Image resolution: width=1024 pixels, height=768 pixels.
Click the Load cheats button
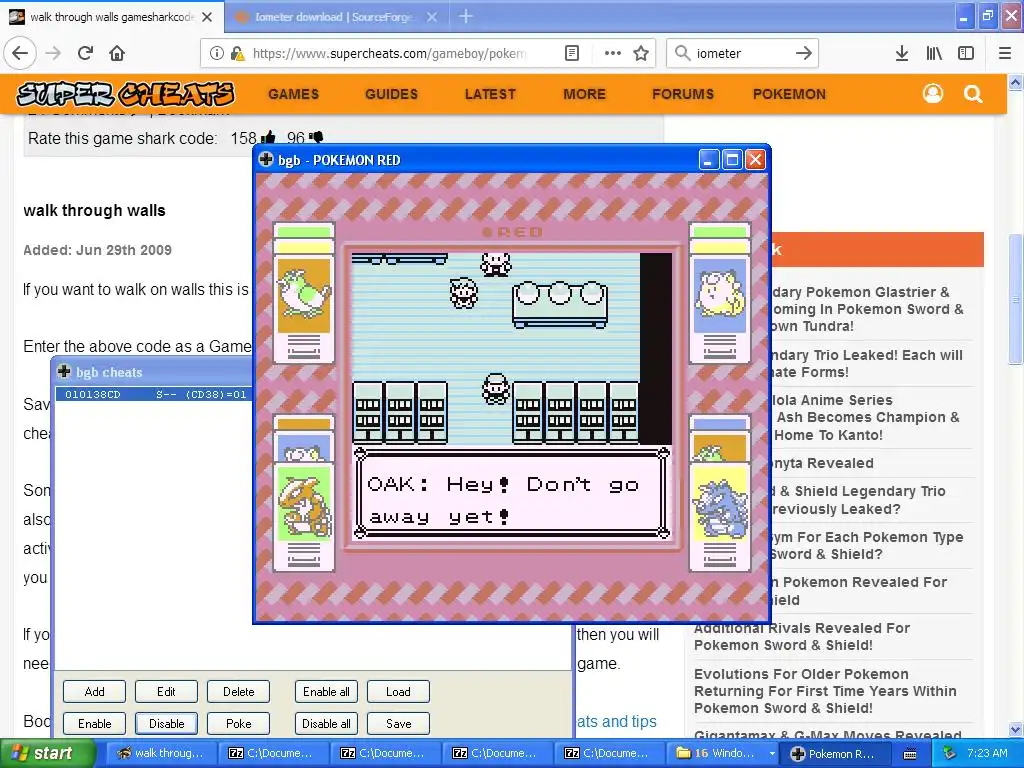click(398, 692)
